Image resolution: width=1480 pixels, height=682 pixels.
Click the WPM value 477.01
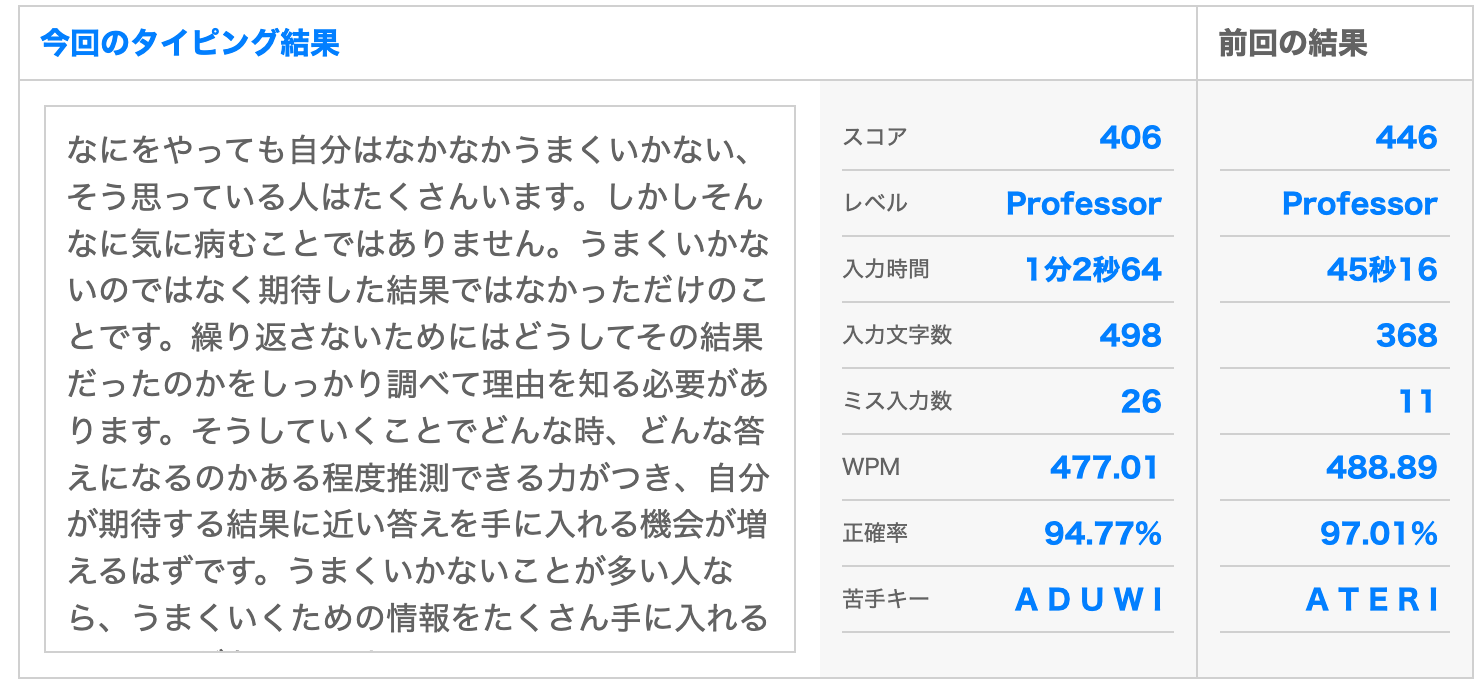click(x=1105, y=467)
